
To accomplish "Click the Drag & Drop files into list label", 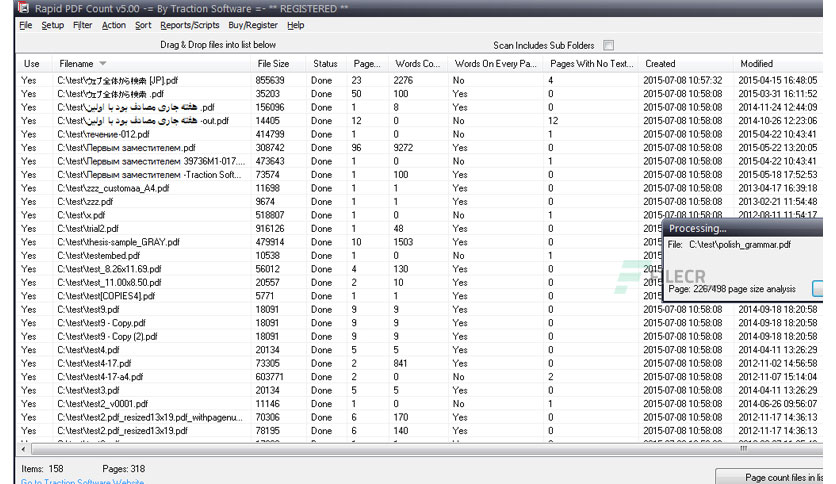I will click(218, 45).
